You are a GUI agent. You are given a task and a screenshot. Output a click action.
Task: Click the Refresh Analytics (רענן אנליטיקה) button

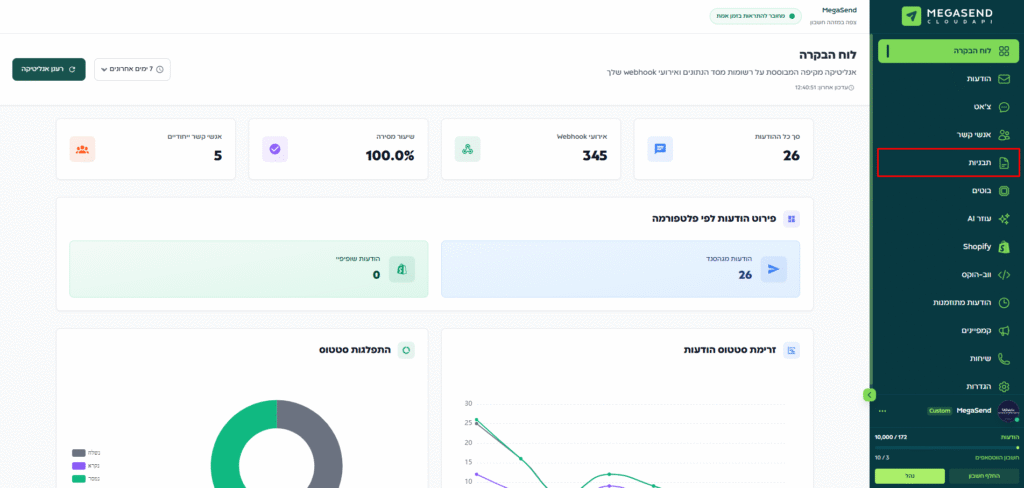click(x=48, y=69)
